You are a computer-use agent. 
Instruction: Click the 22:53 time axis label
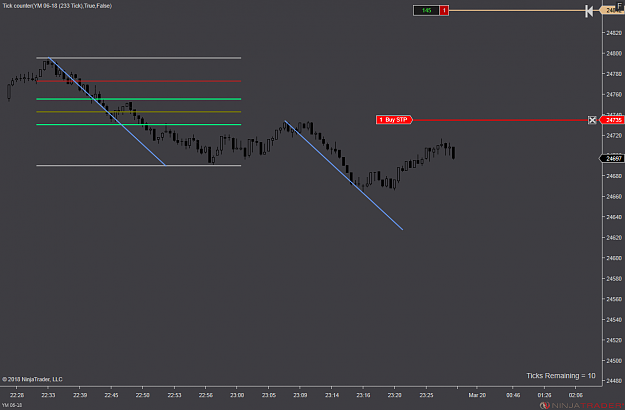174,395
